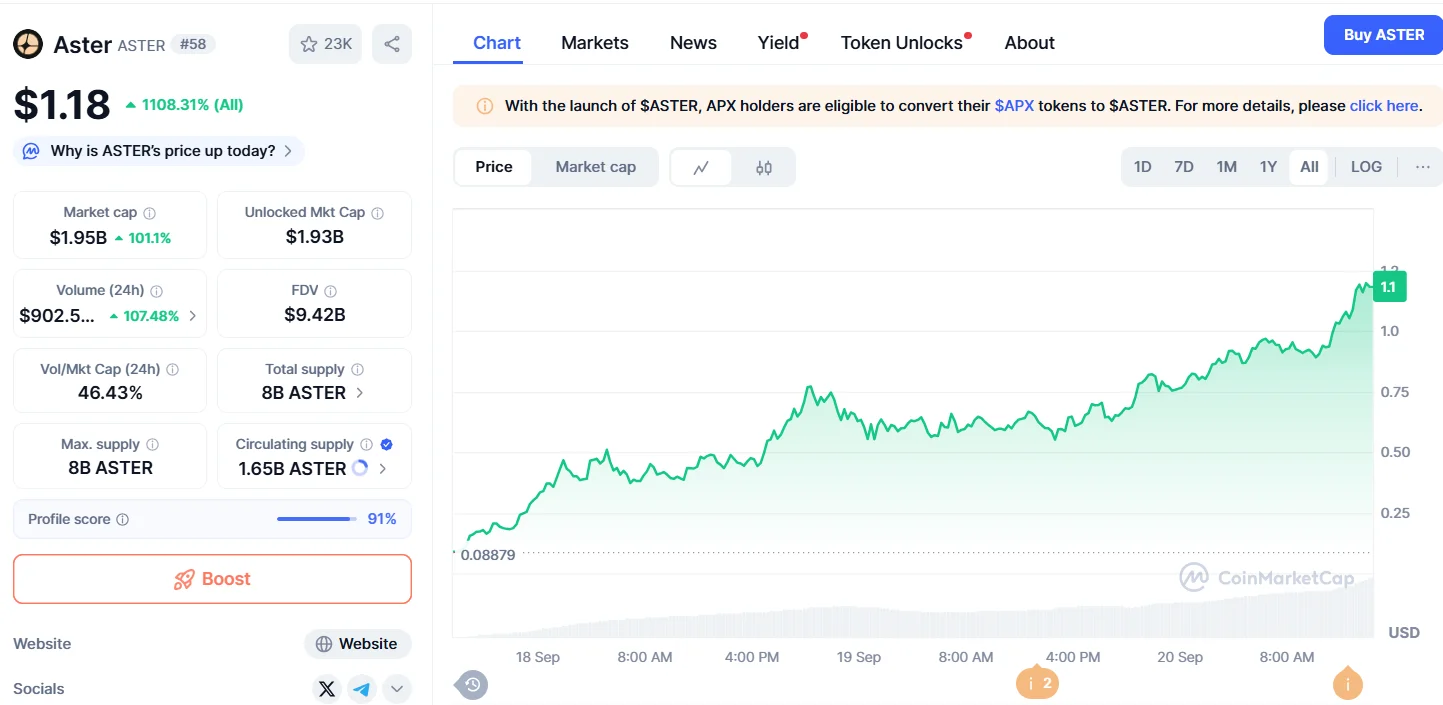Click the 1.1 current price label

pos(1389,287)
